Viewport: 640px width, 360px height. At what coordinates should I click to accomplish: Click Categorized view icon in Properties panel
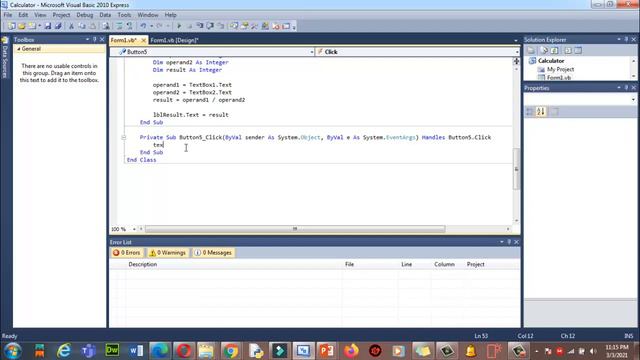point(529,111)
